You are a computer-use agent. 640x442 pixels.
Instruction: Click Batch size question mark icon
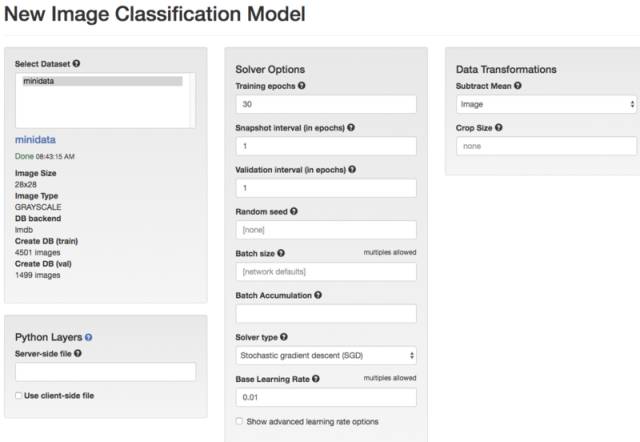pos(281,253)
